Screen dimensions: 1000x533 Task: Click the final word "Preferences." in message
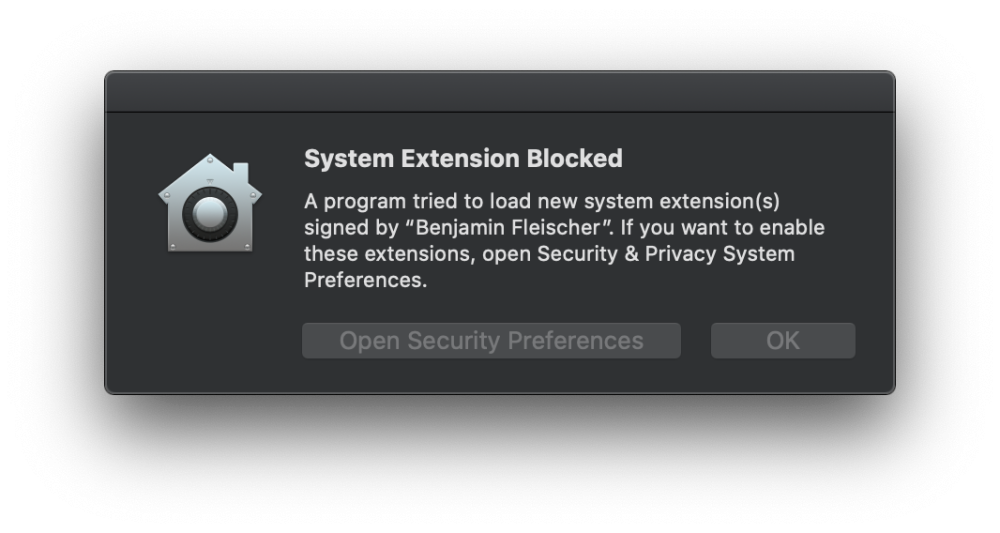[365, 281]
